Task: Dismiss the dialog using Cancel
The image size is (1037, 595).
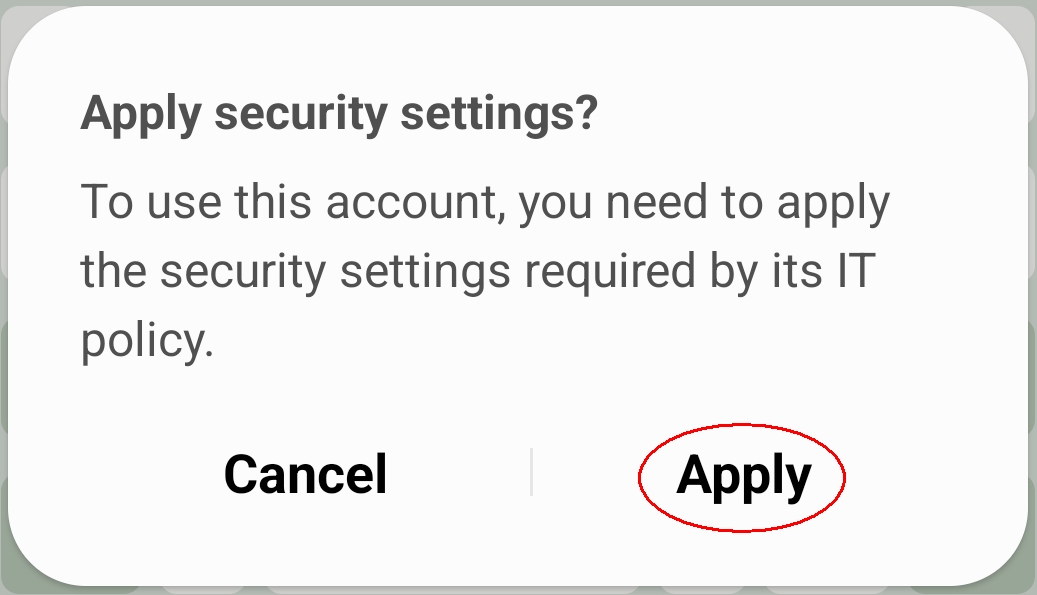Action: pos(305,474)
